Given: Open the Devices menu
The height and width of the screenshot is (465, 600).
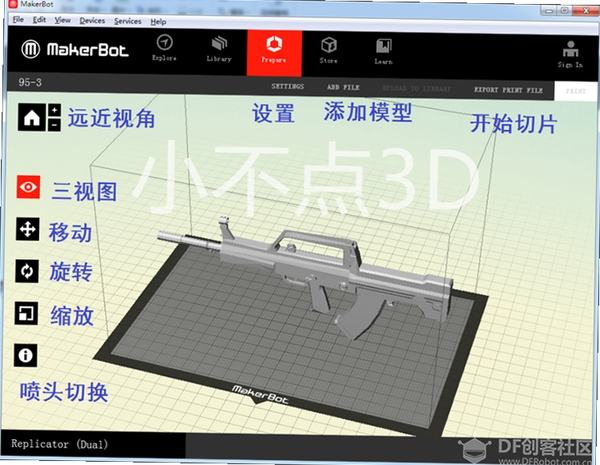Looking at the screenshot, I should coord(92,21).
